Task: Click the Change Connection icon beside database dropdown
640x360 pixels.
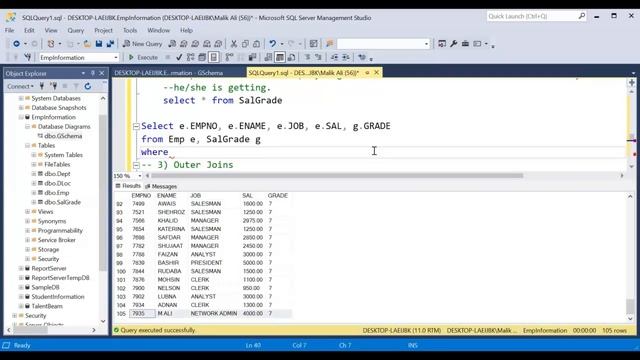Action: click(x=27, y=58)
